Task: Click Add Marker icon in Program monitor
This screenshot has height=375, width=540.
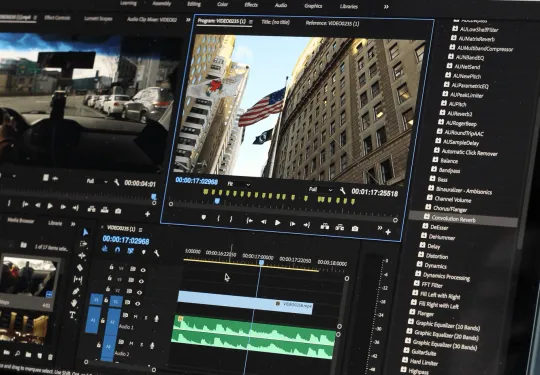Action: pyautogui.click(x=204, y=217)
